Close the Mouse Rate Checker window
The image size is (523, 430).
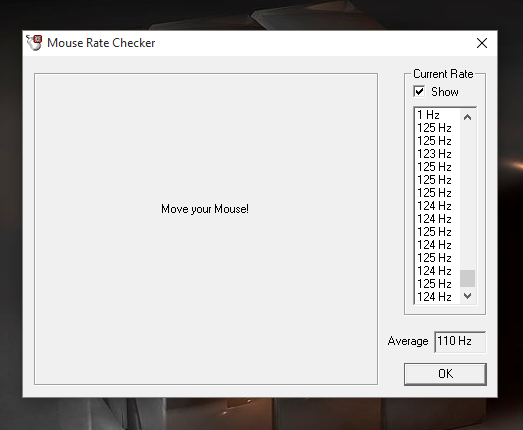coord(482,43)
